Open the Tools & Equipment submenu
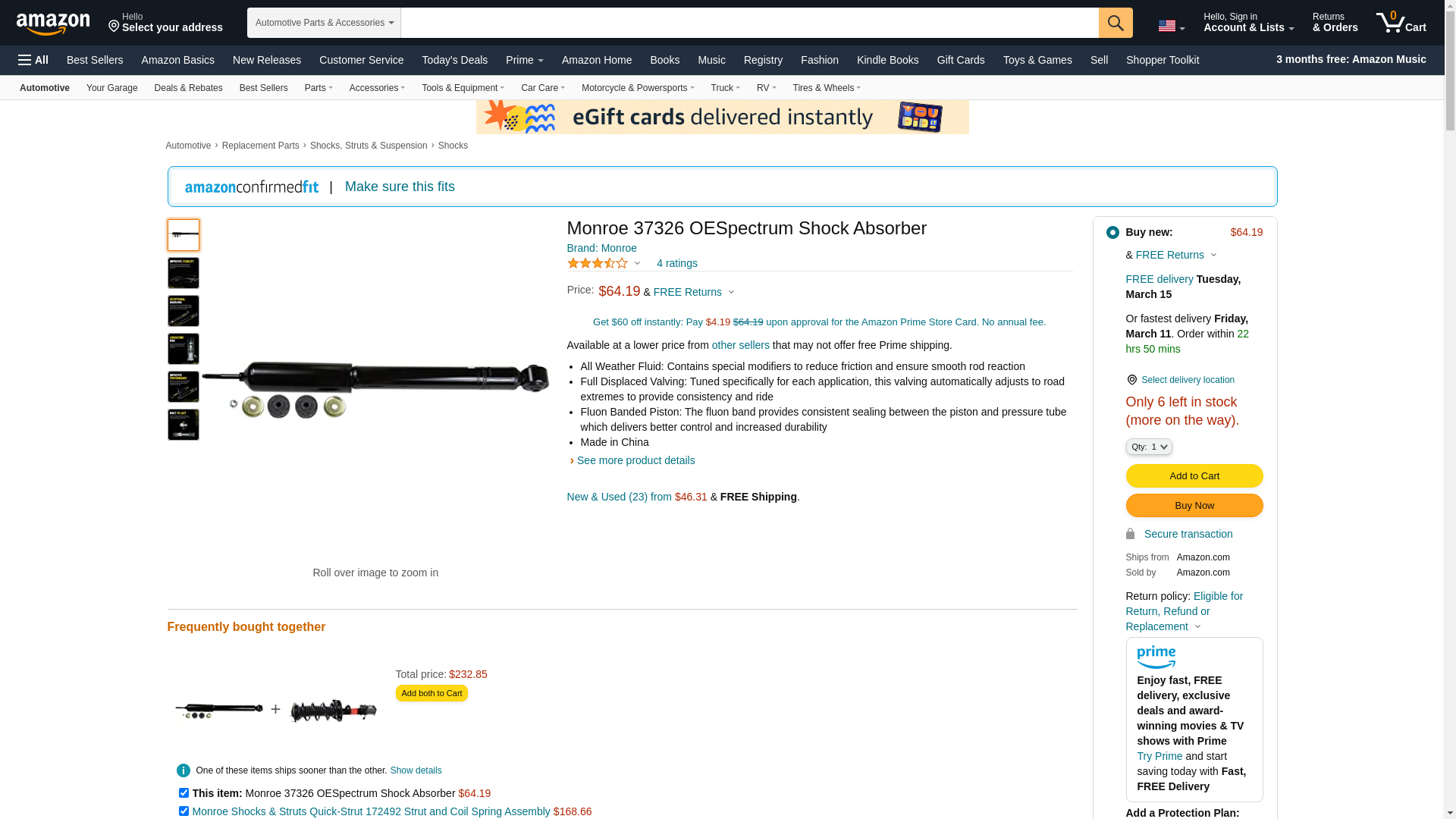 pos(463,88)
